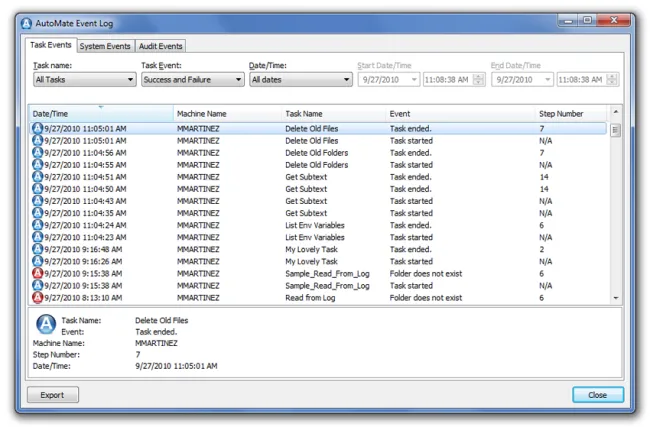Click the AutoMate logo in the title bar
This screenshot has width=650, height=427.
(26, 23)
